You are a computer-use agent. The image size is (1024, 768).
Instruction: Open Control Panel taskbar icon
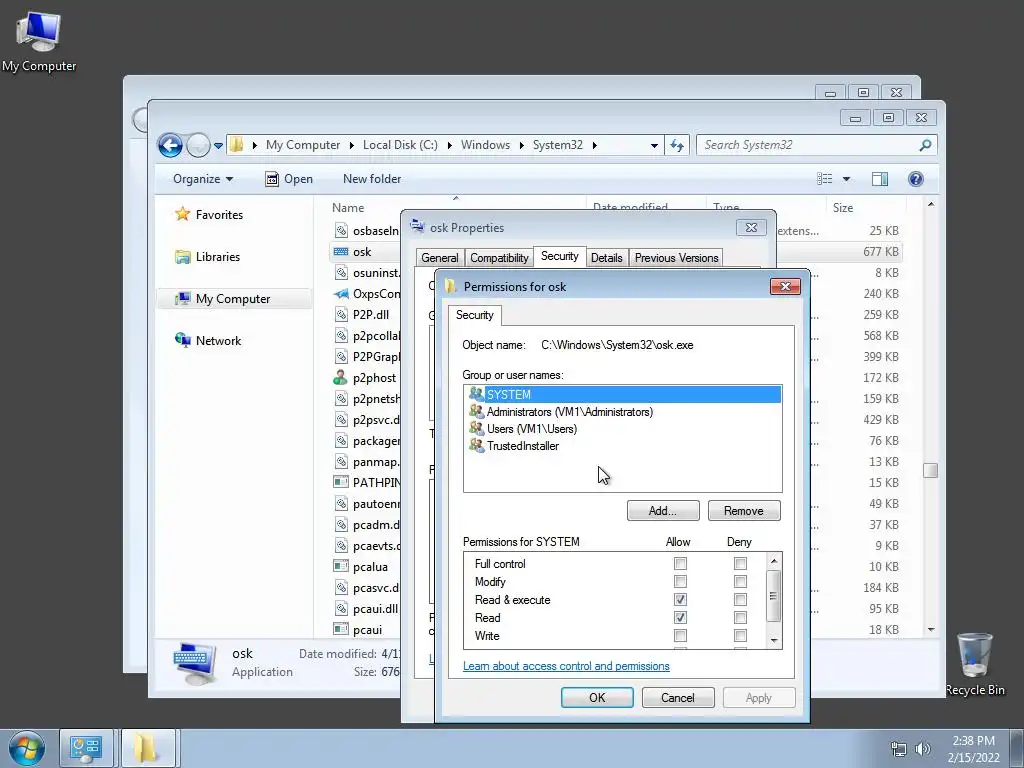coord(86,748)
